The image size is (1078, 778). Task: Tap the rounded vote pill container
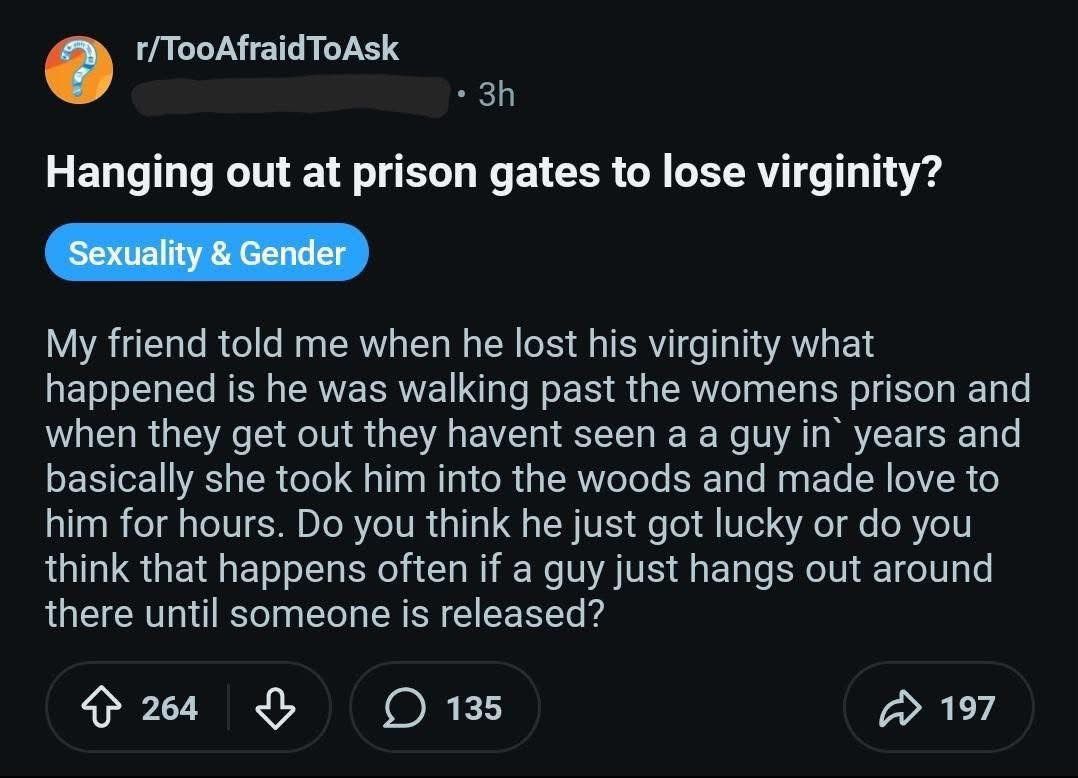point(189,707)
